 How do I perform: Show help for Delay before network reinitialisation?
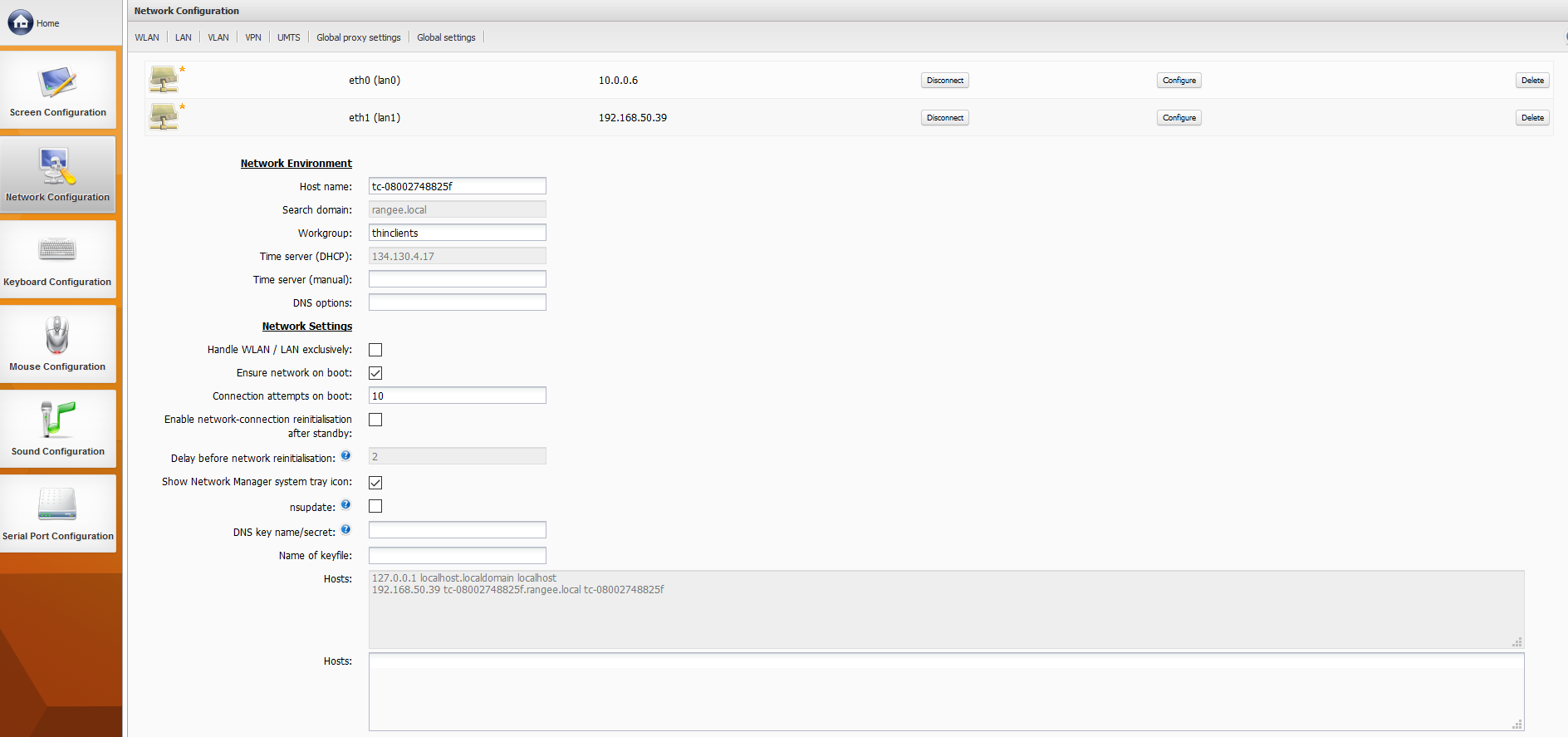pyautogui.click(x=345, y=456)
